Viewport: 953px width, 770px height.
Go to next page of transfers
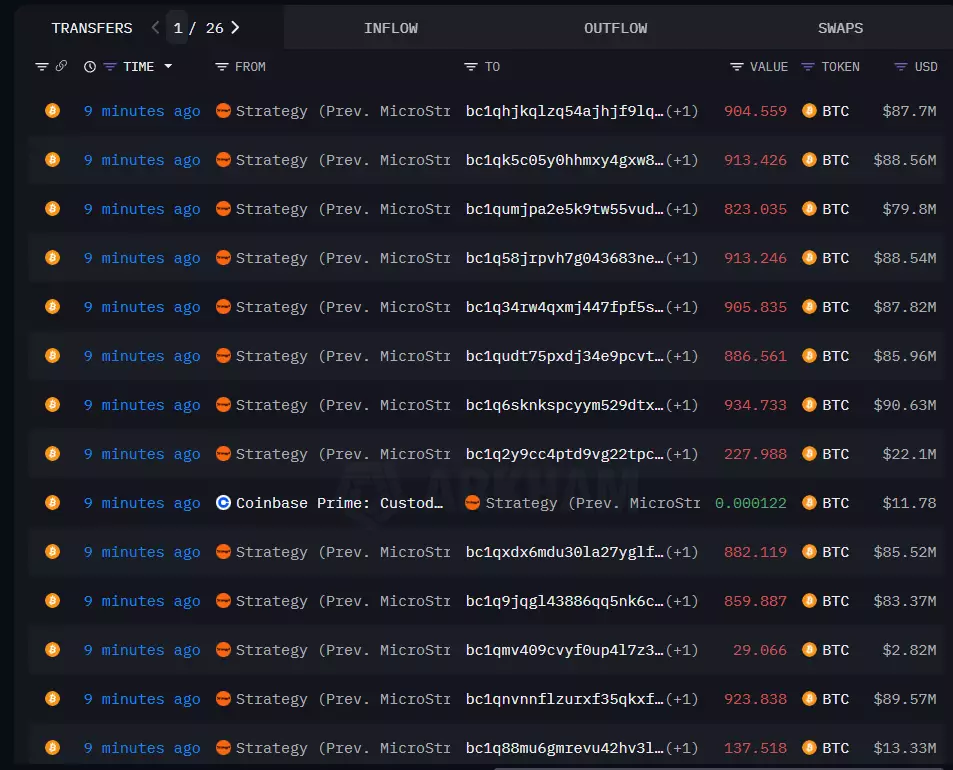click(x=235, y=28)
